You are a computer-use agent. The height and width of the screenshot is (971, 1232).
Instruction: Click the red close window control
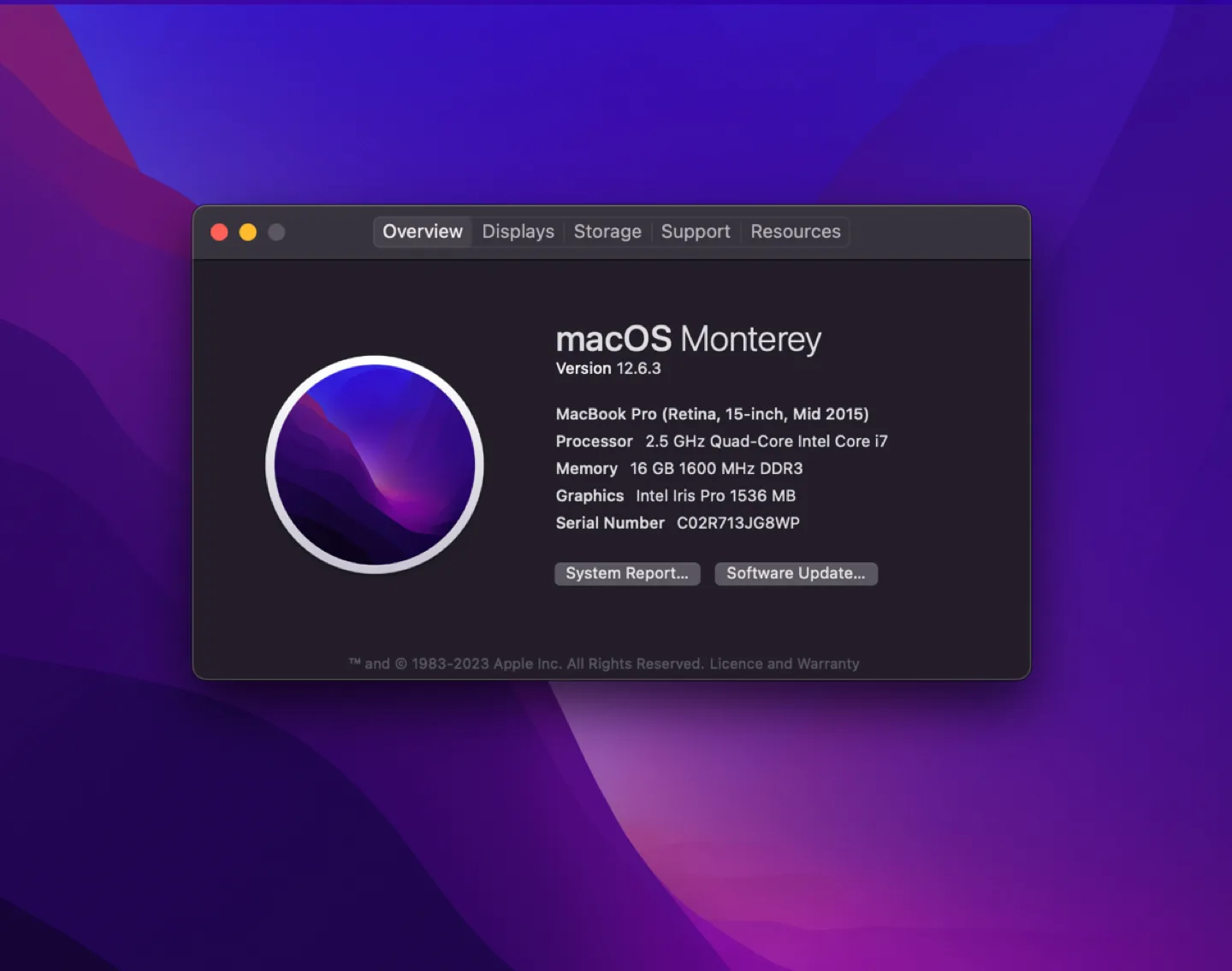[220, 232]
